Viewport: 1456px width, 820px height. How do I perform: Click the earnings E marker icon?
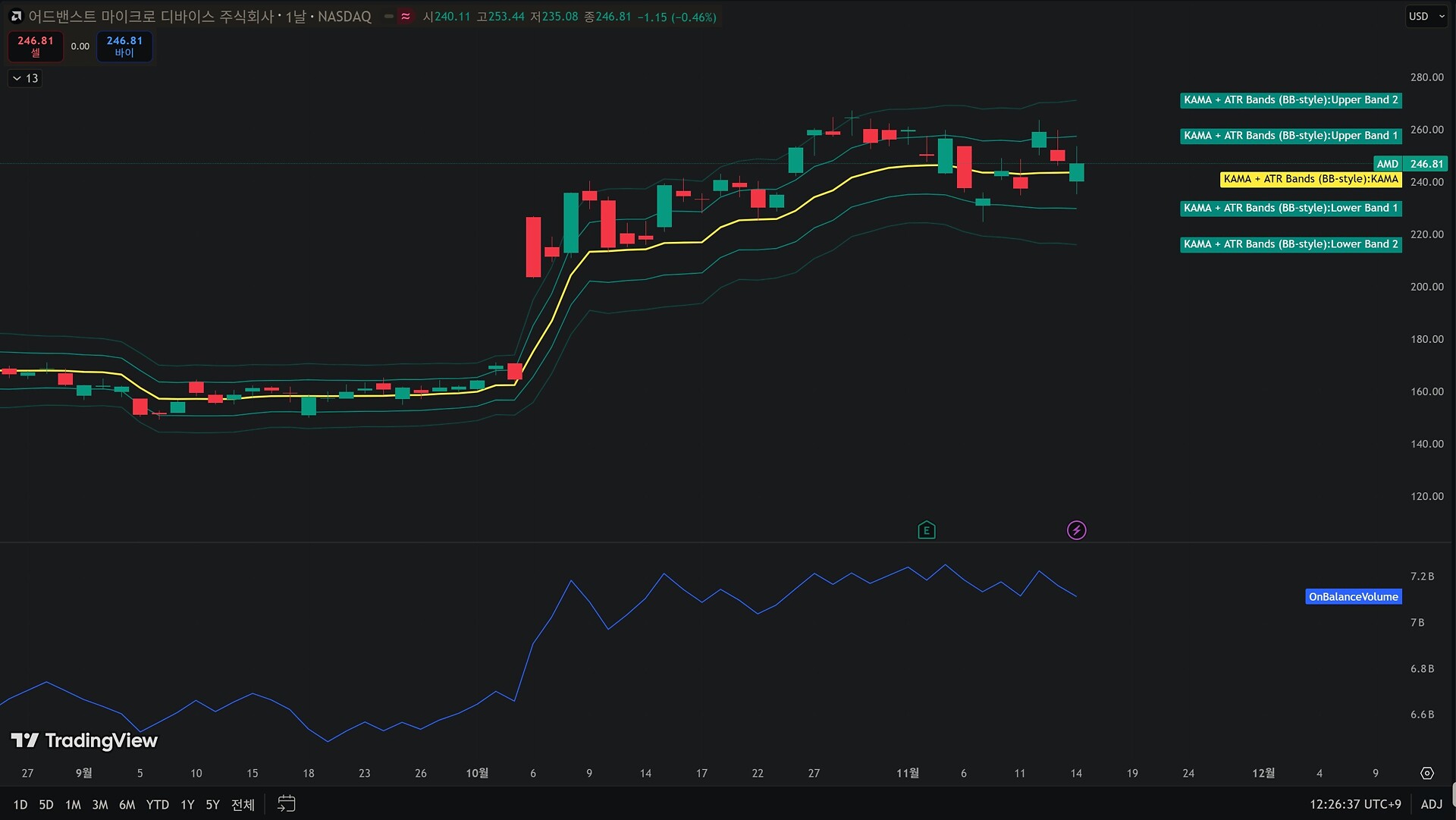coord(926,530)
